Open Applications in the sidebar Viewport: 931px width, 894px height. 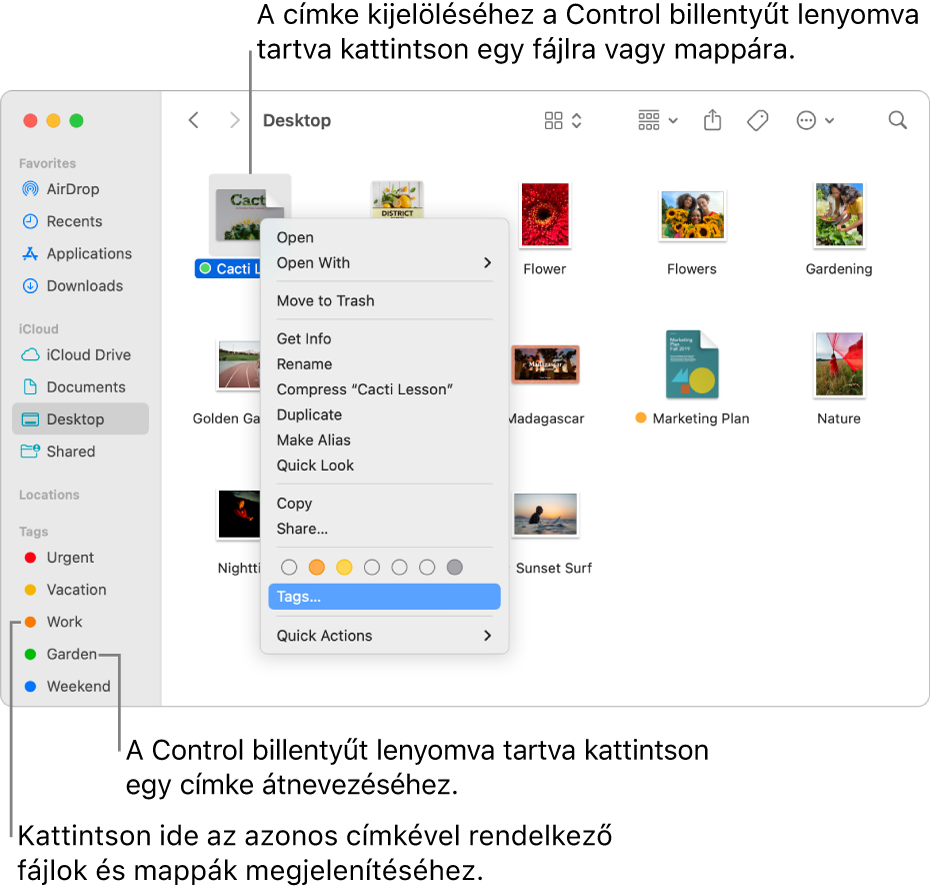pyautogui.click(x=80, y=253)
